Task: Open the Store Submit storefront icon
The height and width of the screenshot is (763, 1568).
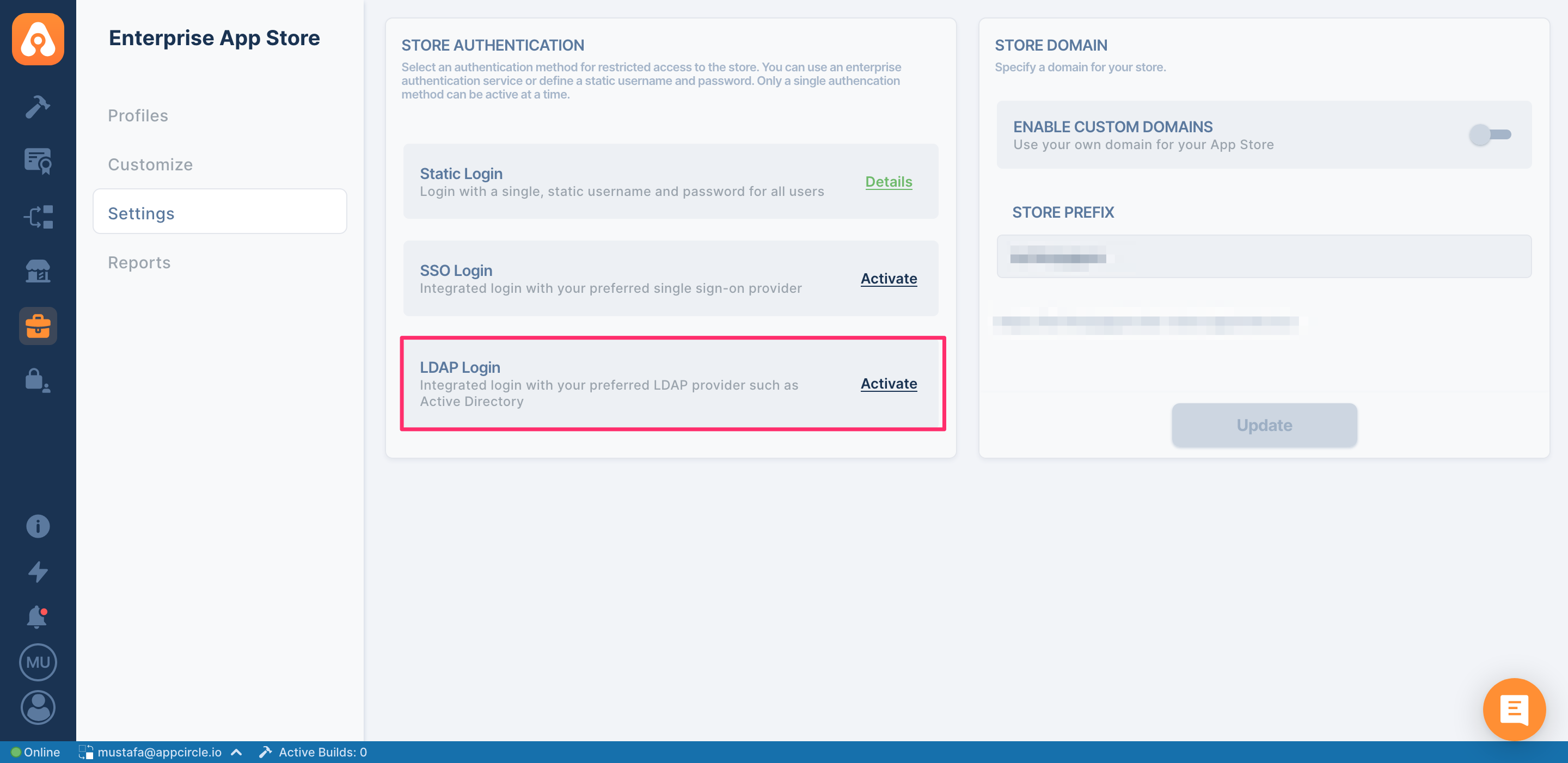Action: point(38,272)
